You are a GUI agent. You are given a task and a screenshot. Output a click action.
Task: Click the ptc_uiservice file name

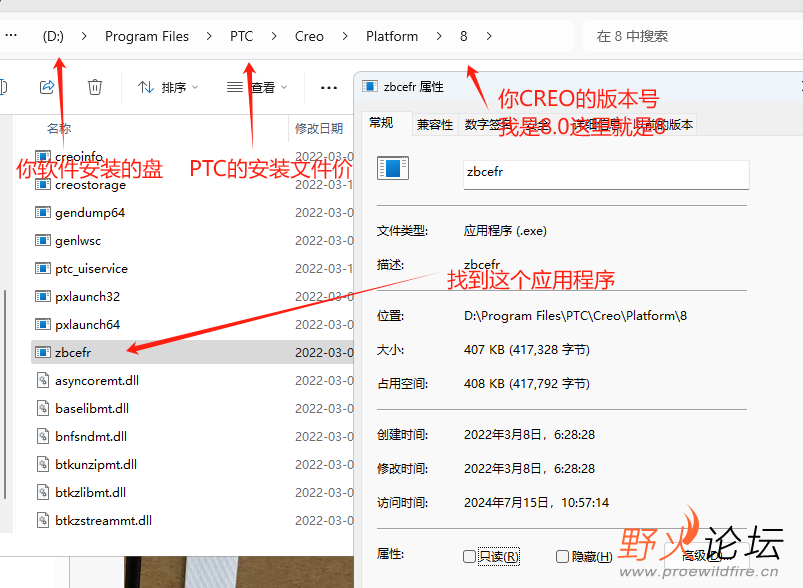pyautogui.click(x=92, y=269)
